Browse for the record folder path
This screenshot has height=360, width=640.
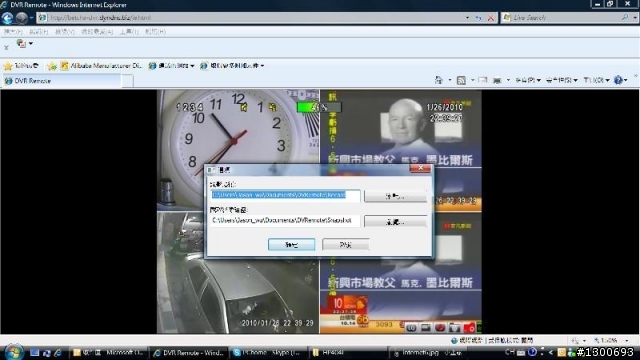point(395,196)
